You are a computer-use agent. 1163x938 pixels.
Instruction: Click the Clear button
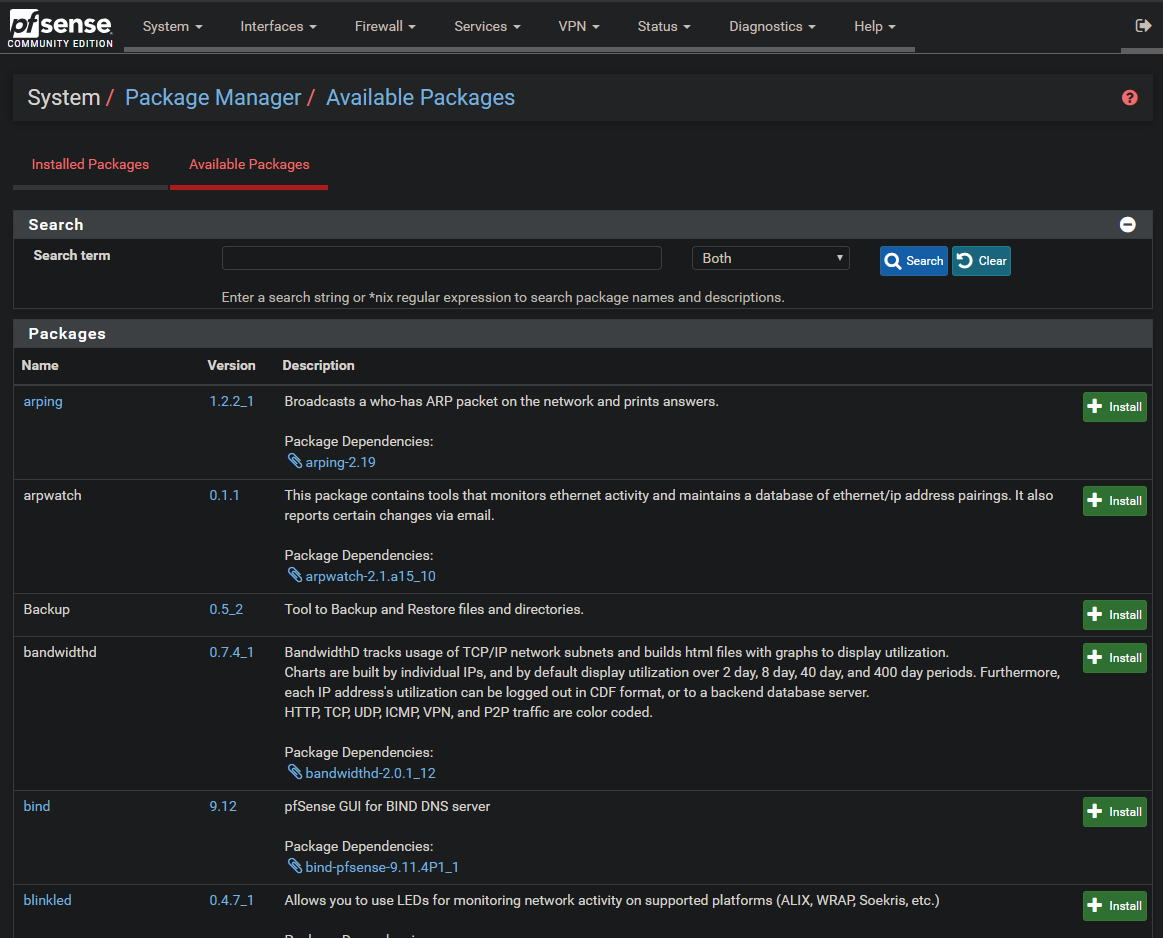pyautogui.click(x=981, y=261)
